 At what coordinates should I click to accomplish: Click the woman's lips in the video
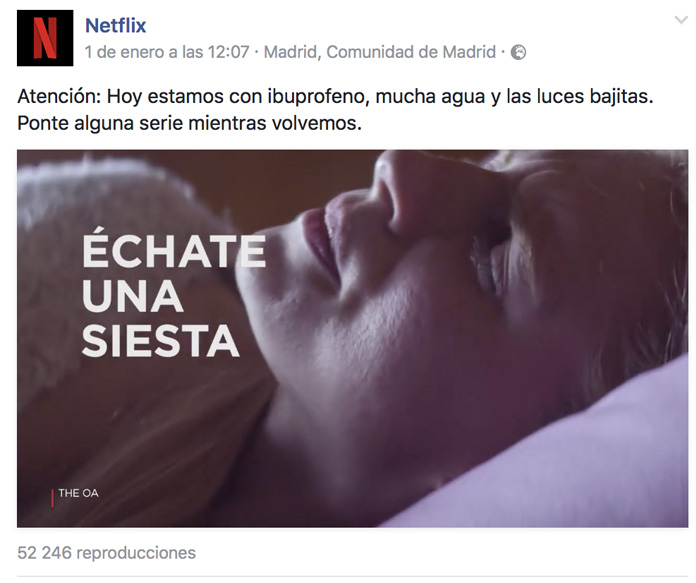(x=322, y=242)
